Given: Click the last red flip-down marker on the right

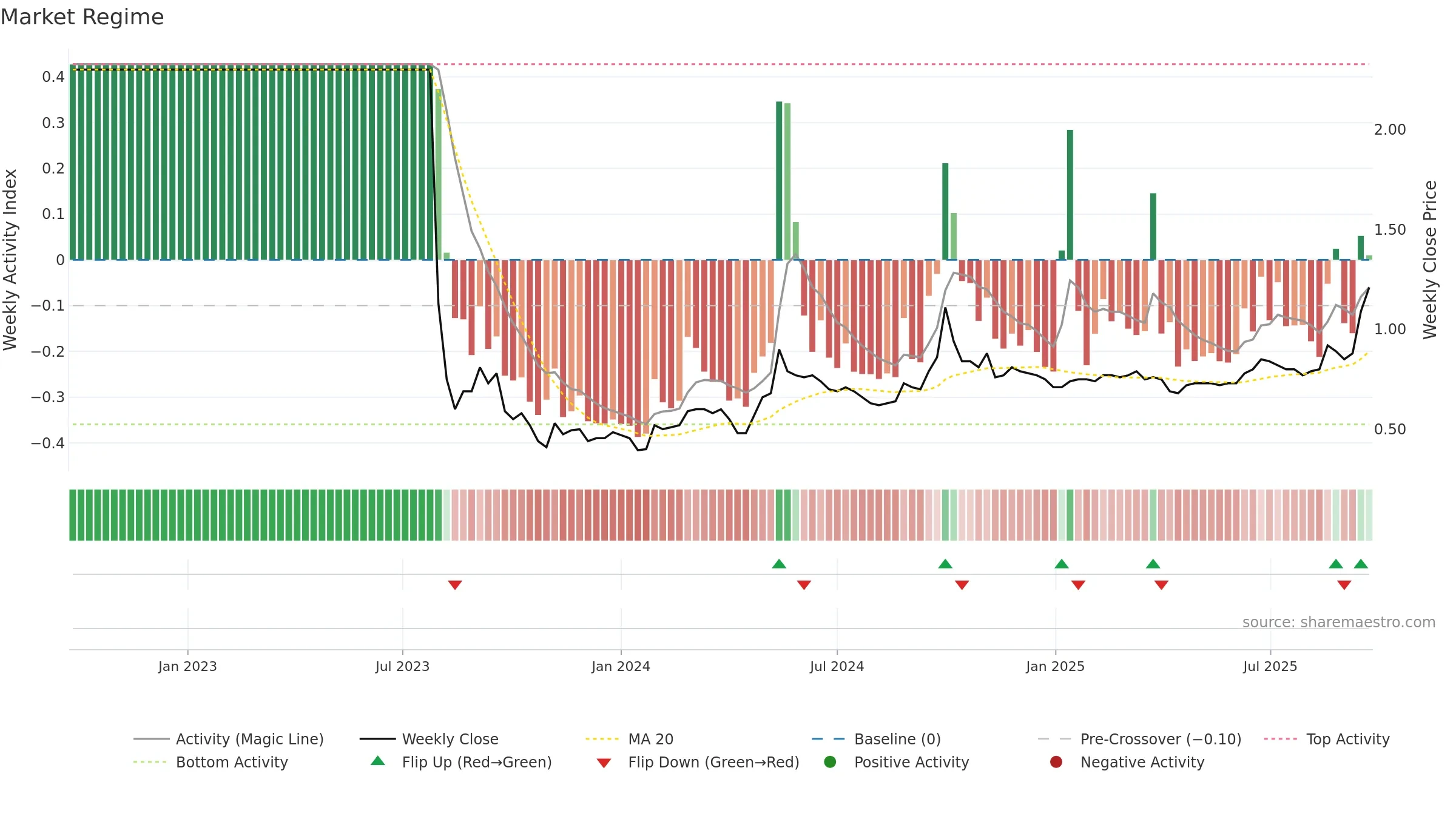Looking at the screenshot, I should coord(1344,585).
